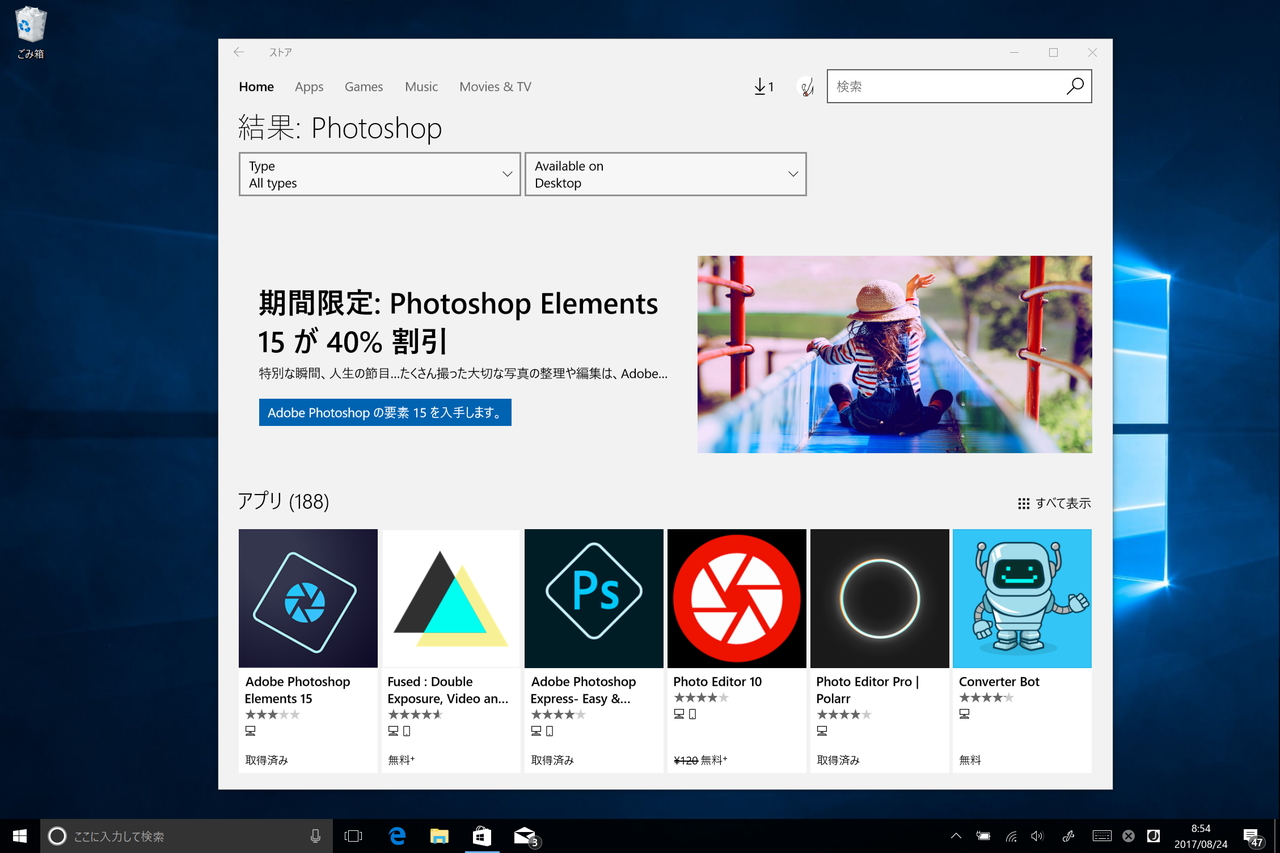
Task: Open the Windows Start menu
Action: click(x=20, y=836)
